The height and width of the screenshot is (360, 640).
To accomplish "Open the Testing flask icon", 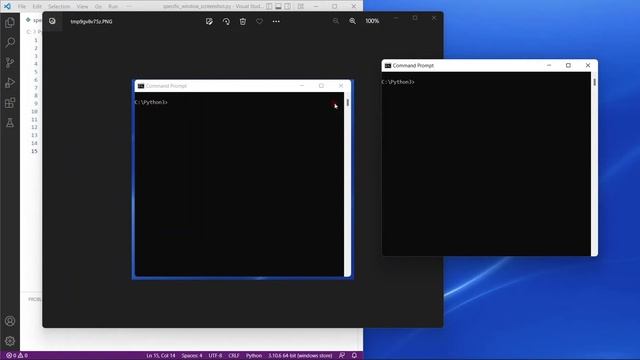I will (x=10, y=123).
